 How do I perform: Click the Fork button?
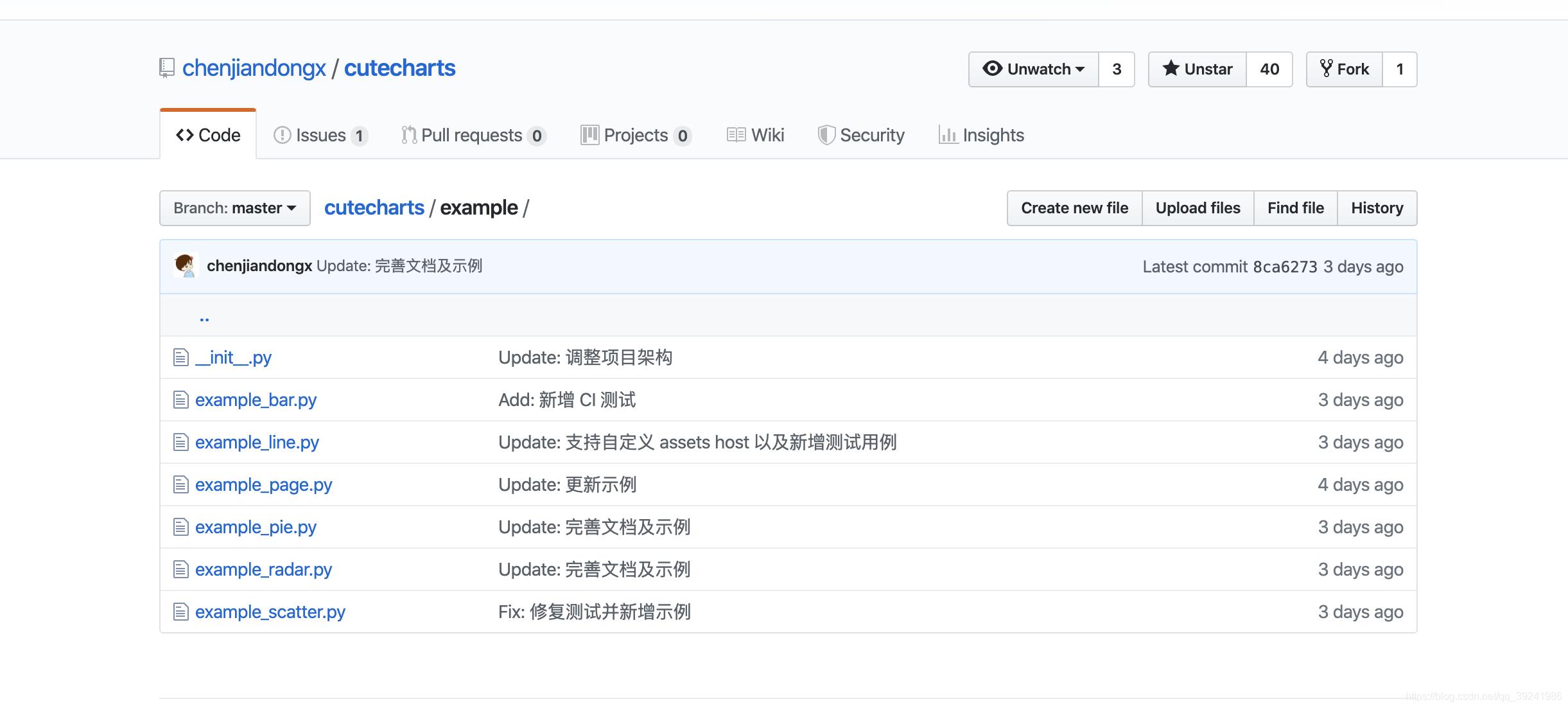click(1345, 69)
